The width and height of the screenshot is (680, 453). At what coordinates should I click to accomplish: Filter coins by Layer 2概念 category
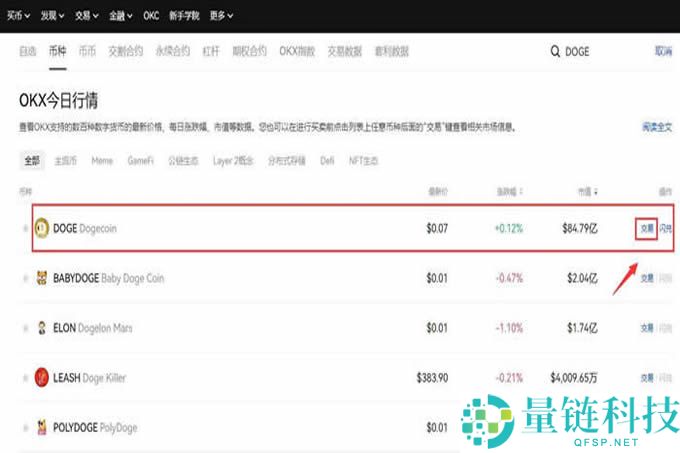233,161
